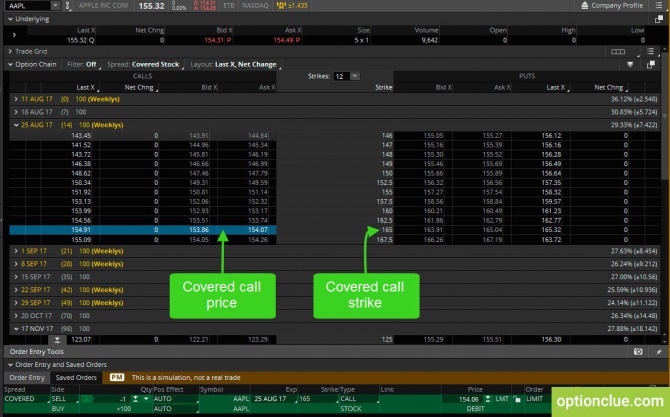Click put bid 163.91 for strike 165
The width and height of the screenshot is (670, 417).
pyautogui.click(x=433, y=230)
